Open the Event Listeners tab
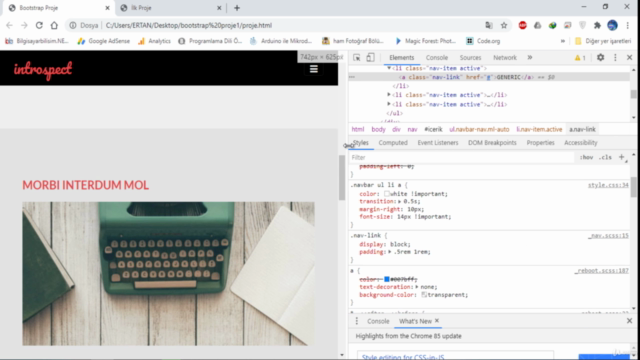The image size is (640, 360). 438,143
